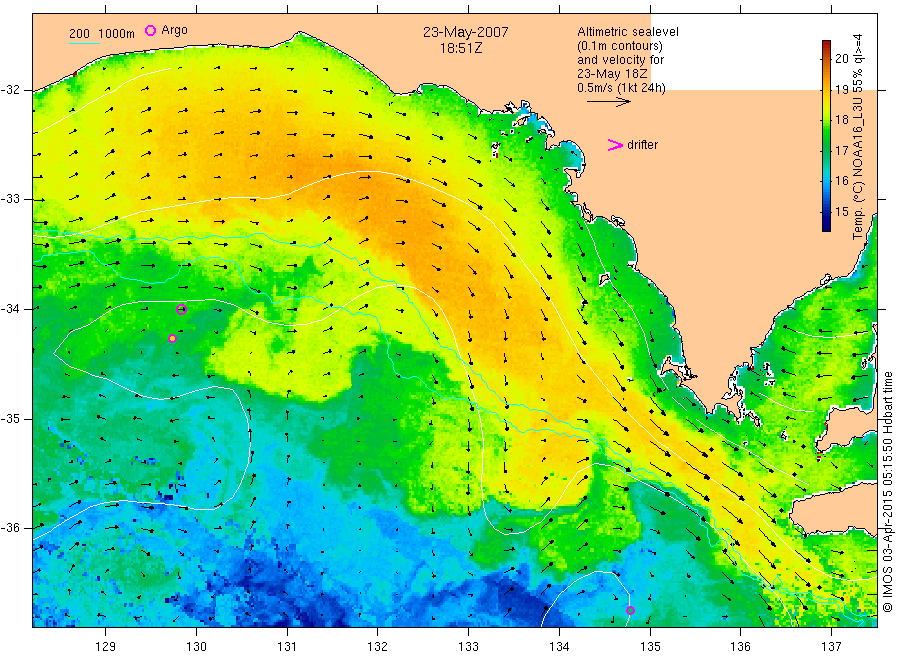This screenshot has width=900, height=660.
Task: Click the longitude axis label '133'
Action: (x=468, y=647)
